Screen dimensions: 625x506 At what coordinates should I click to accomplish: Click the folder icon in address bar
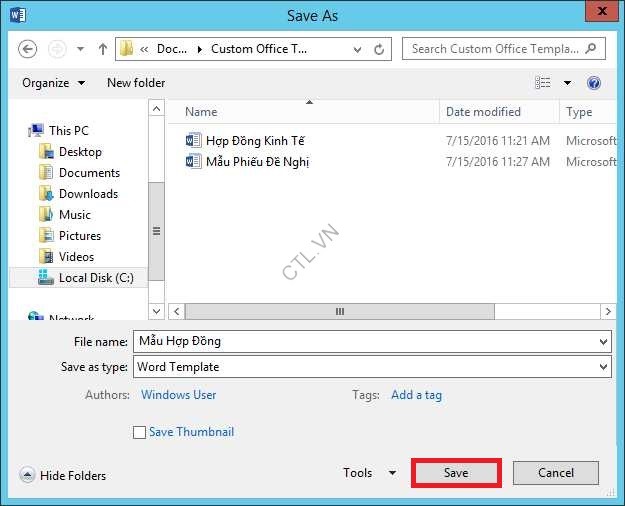pos(126,49)
